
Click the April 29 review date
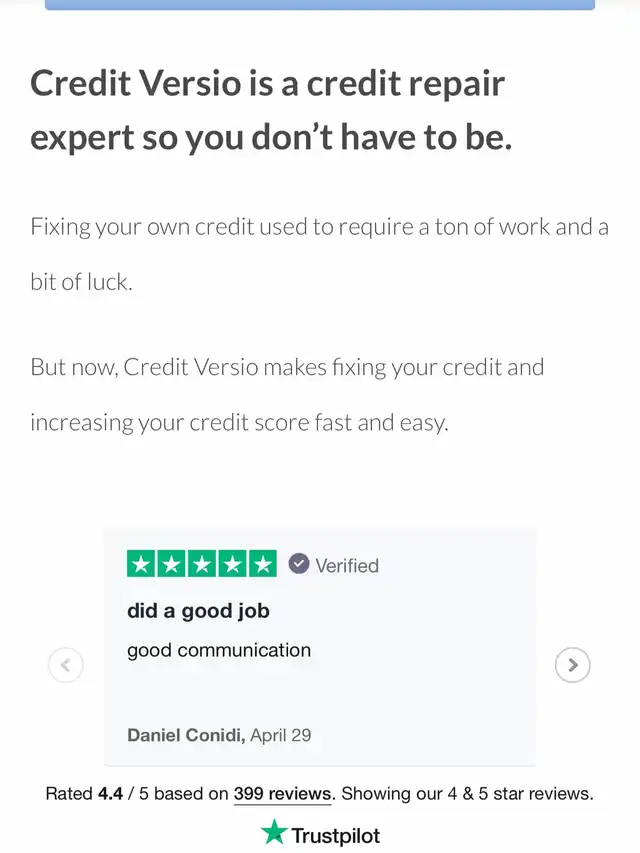281,735
